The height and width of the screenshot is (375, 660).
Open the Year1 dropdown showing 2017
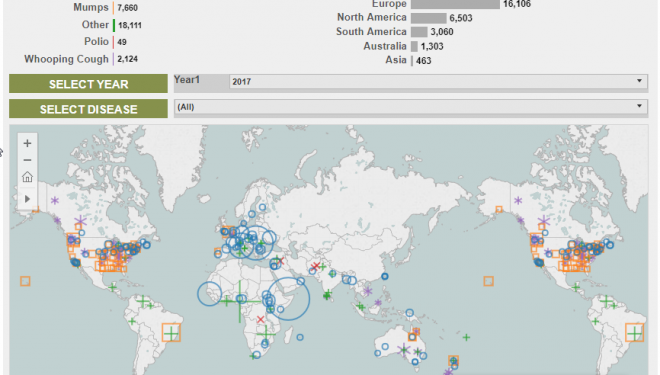438,81
